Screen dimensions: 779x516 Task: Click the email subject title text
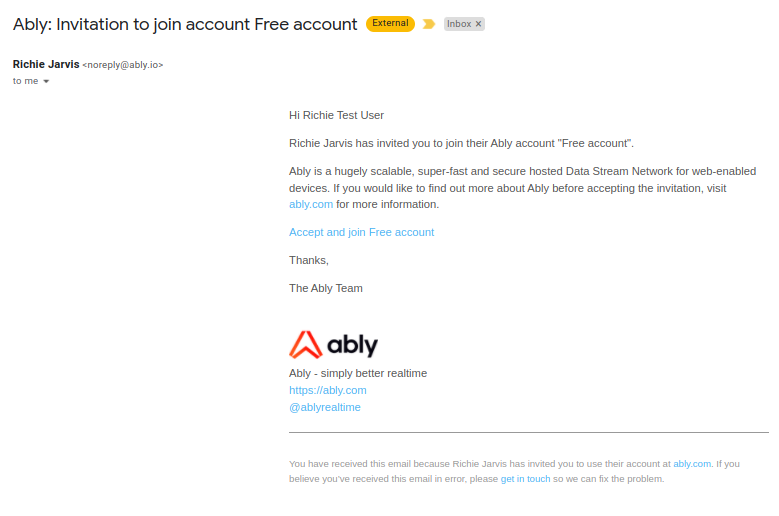185,24
